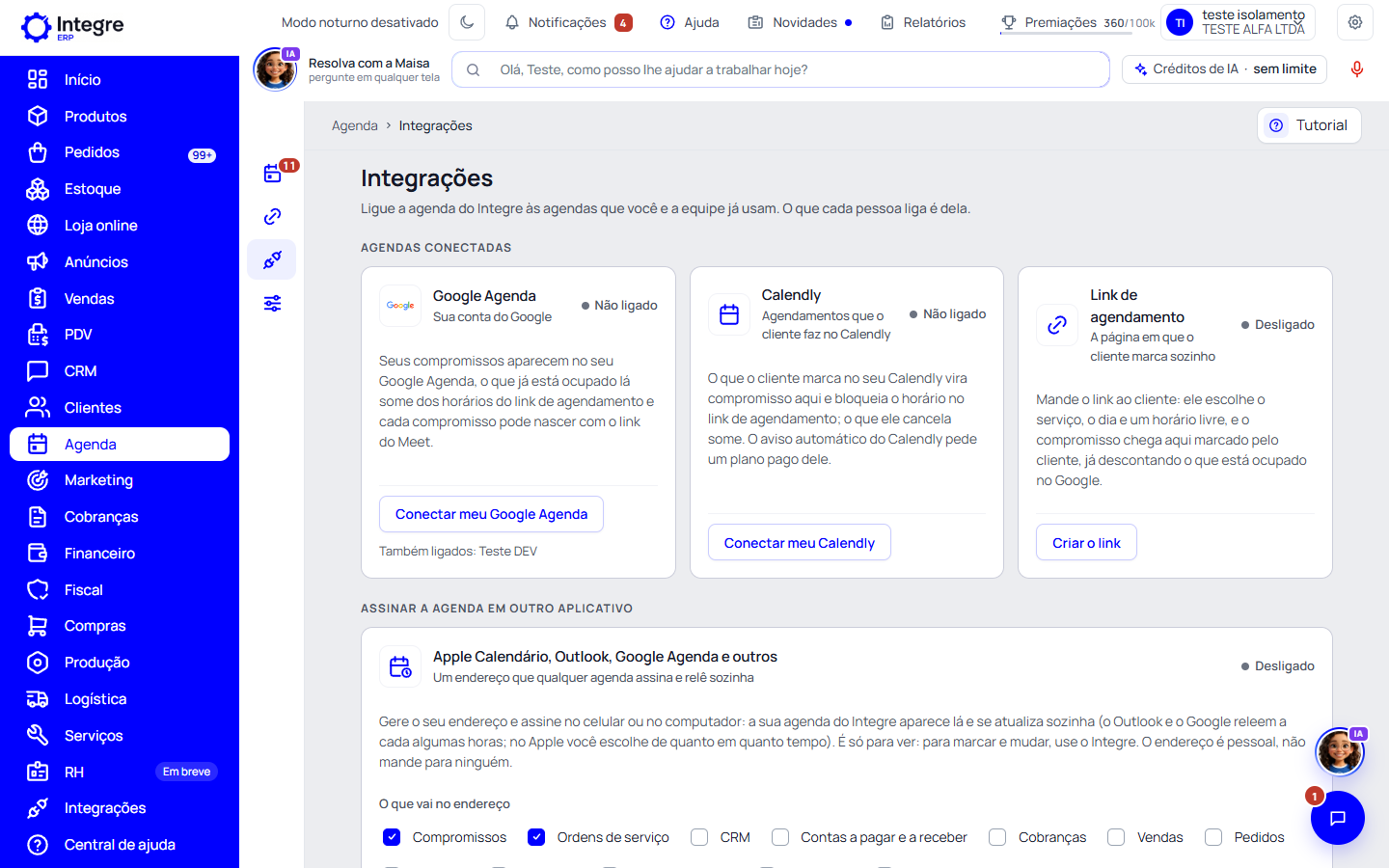Open Loja online in sidebar

coord(120,226)
